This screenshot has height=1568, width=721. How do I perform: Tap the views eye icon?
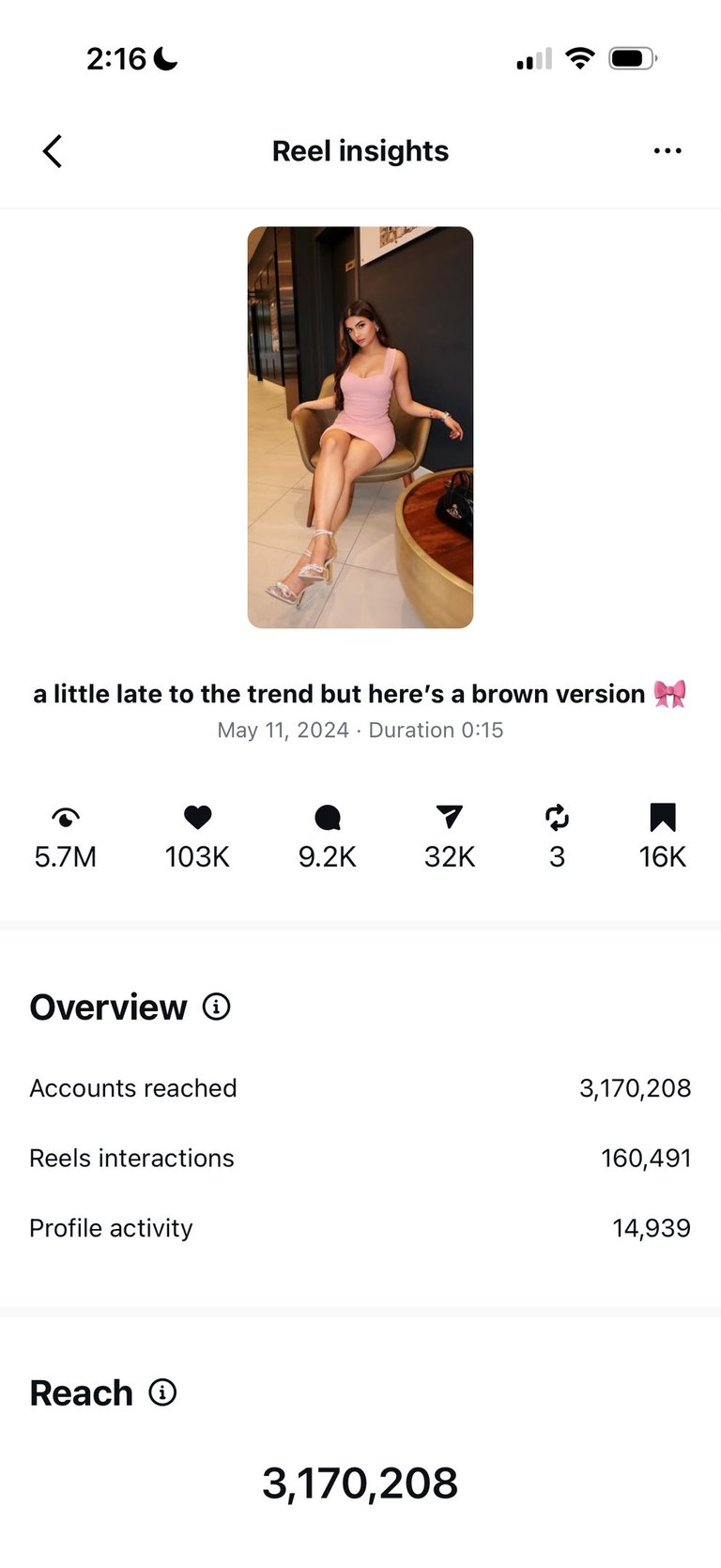pyautogui.click(x=66, y=818)
